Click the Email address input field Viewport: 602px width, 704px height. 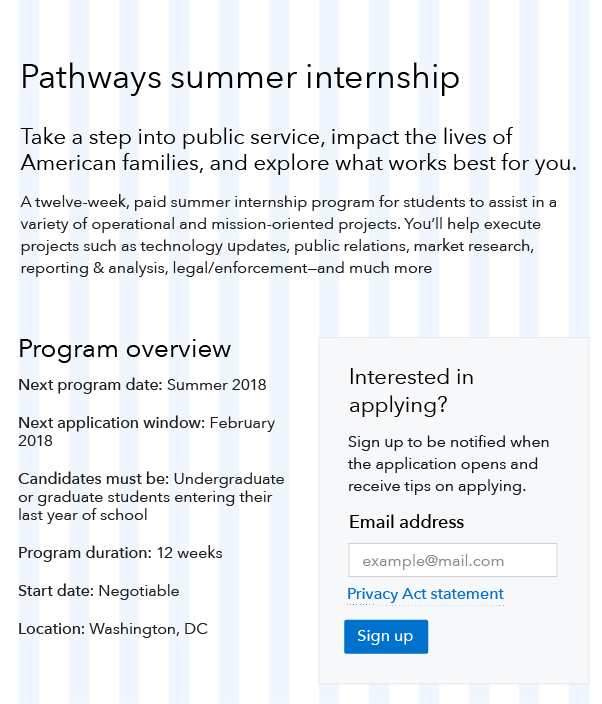pos(453,560)
